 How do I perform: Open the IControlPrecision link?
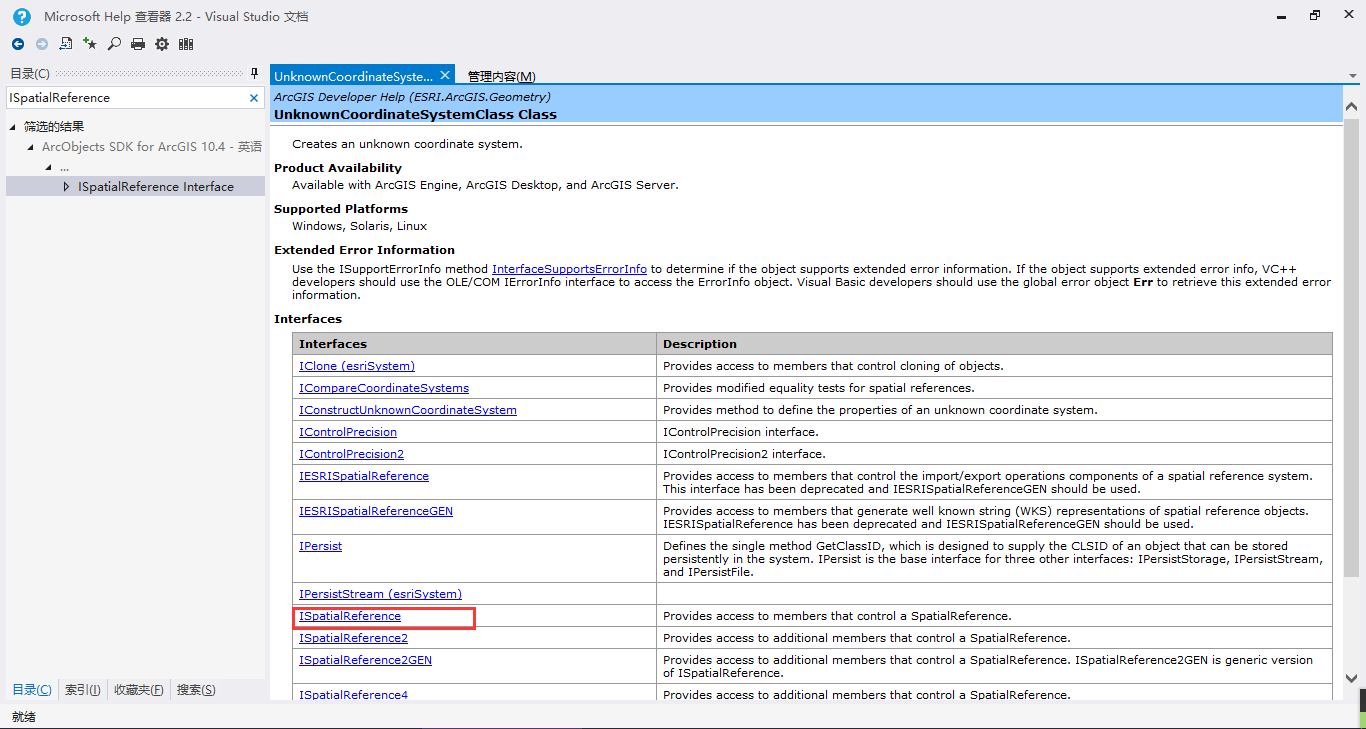(348, 432)
